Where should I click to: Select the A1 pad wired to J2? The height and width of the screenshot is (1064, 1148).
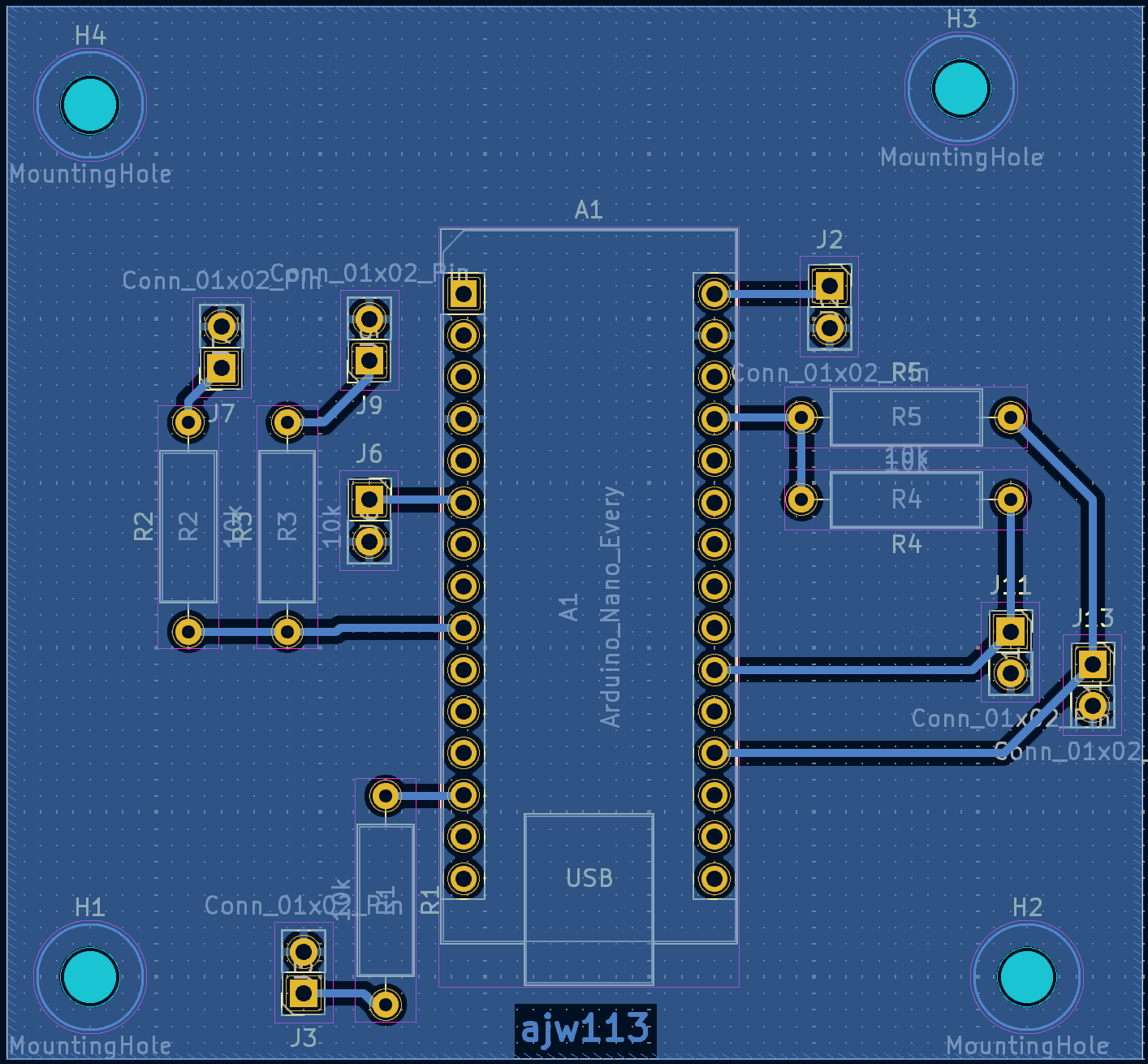click(714, 293)
